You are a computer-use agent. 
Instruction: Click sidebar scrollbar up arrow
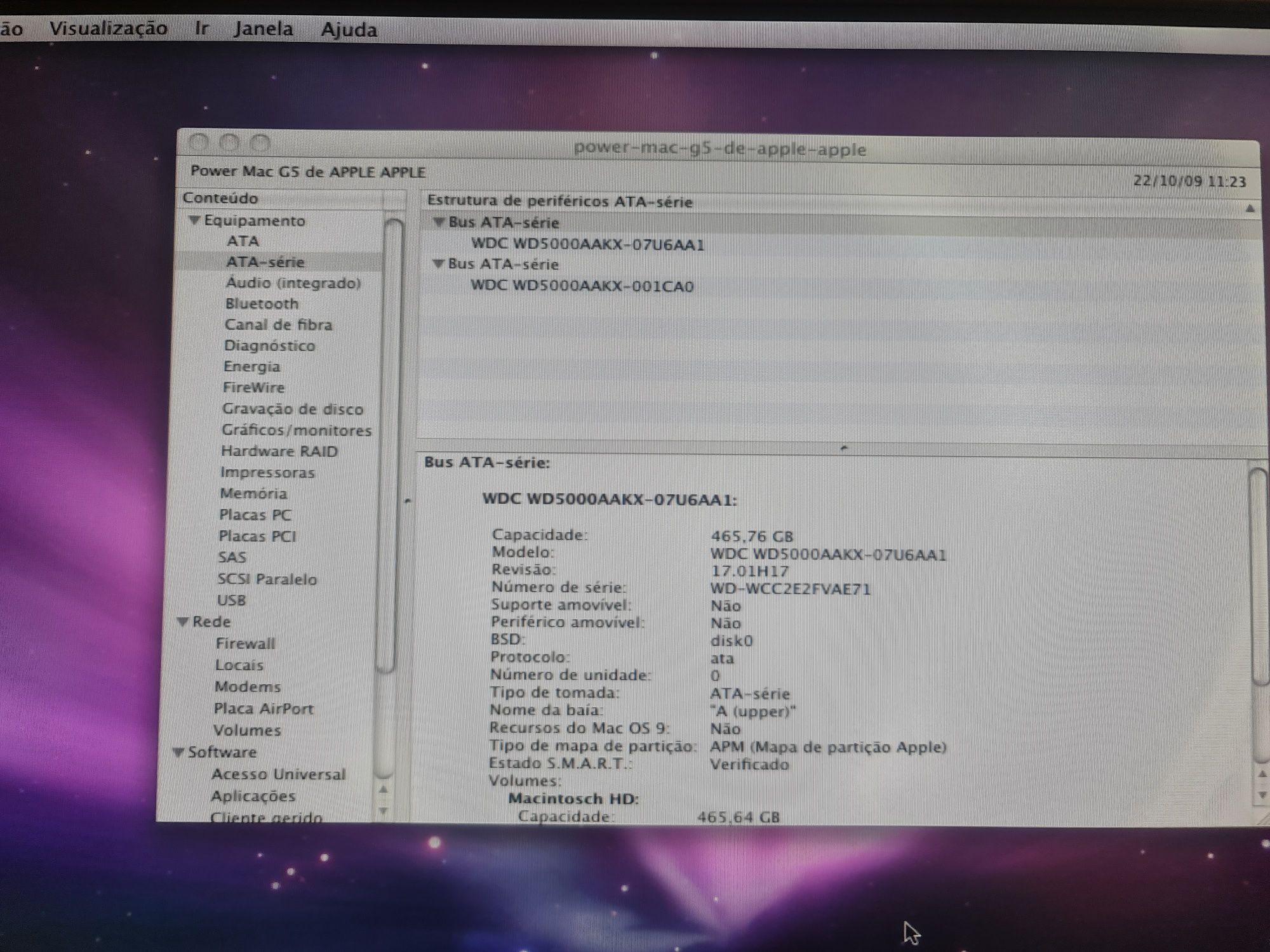(x=383, y=790)
